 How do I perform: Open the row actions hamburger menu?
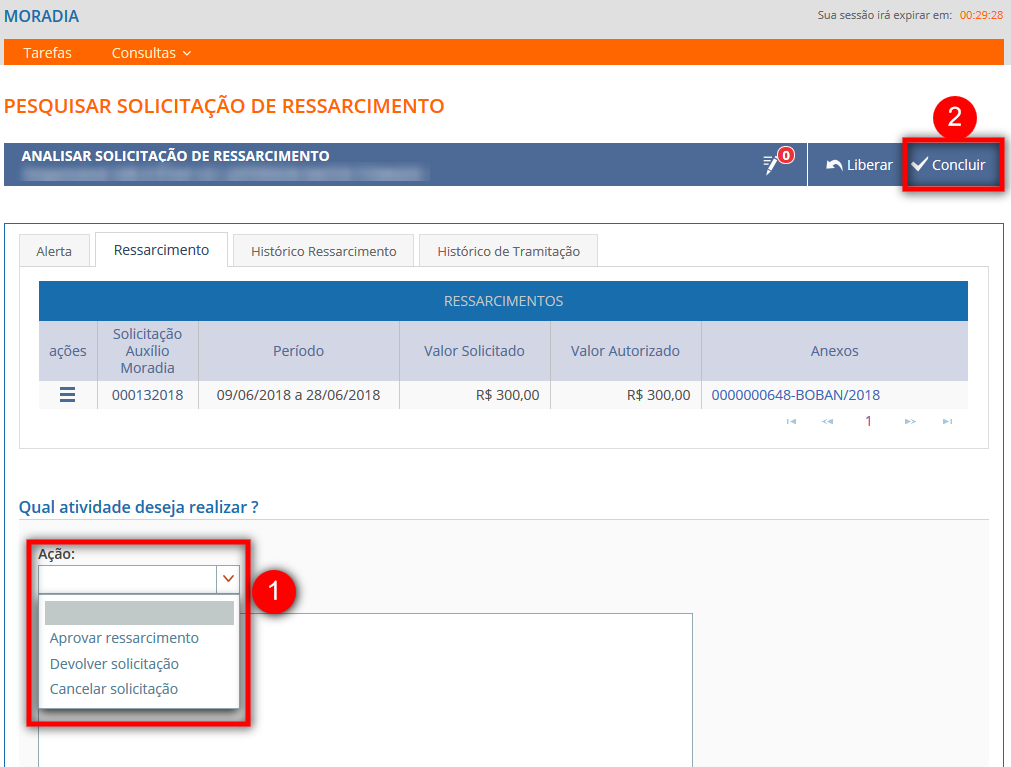(x=67, y=395)
